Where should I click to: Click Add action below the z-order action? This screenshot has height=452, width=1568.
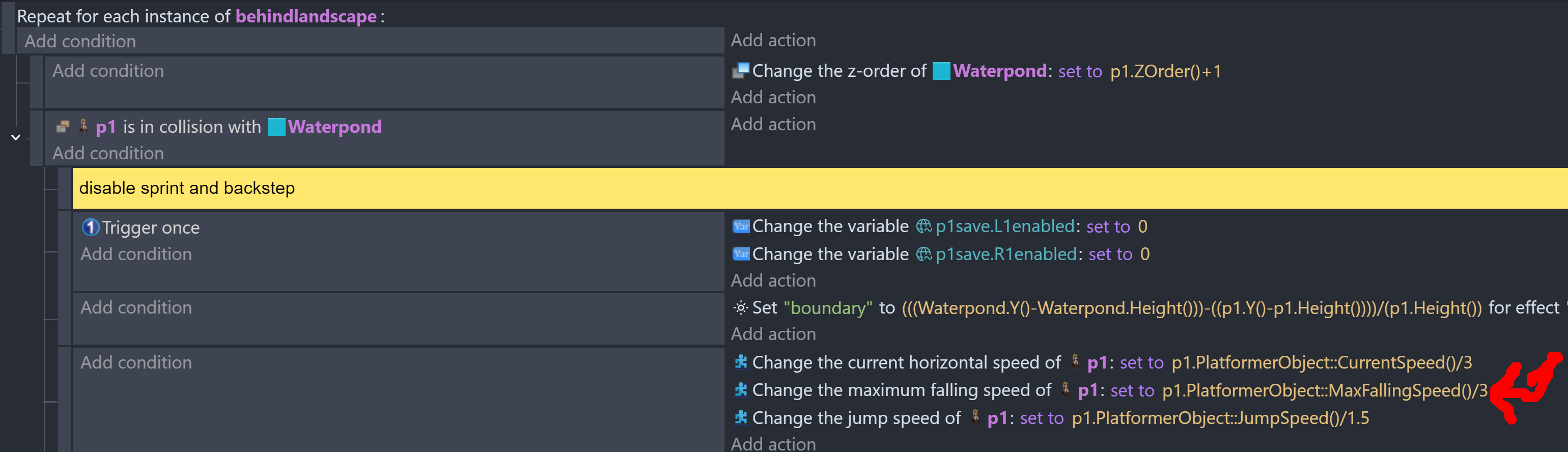point(773,97)
